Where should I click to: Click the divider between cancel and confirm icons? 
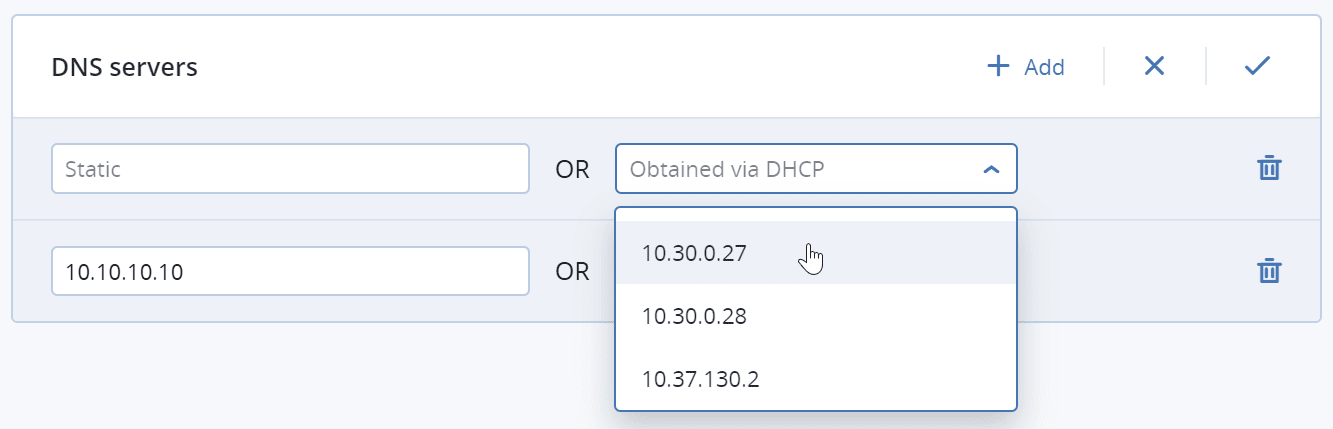click(1206, 67)
